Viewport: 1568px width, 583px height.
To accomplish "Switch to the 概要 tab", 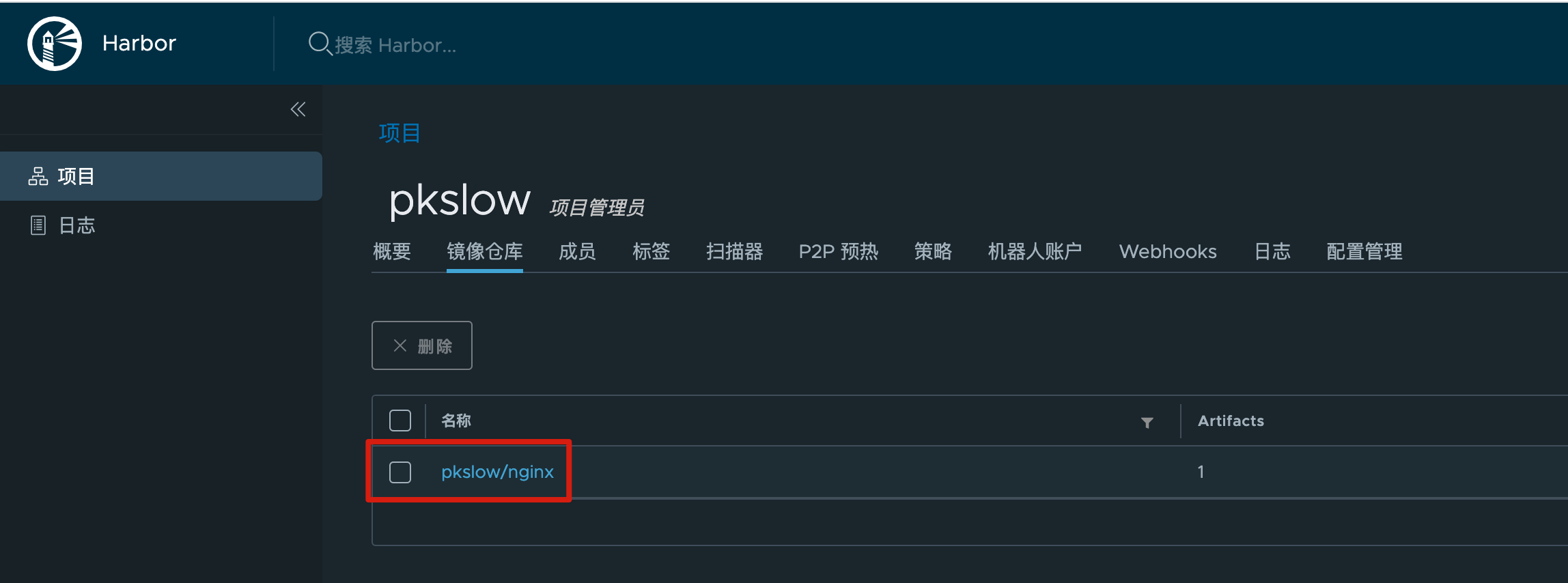I will point(392,251).
